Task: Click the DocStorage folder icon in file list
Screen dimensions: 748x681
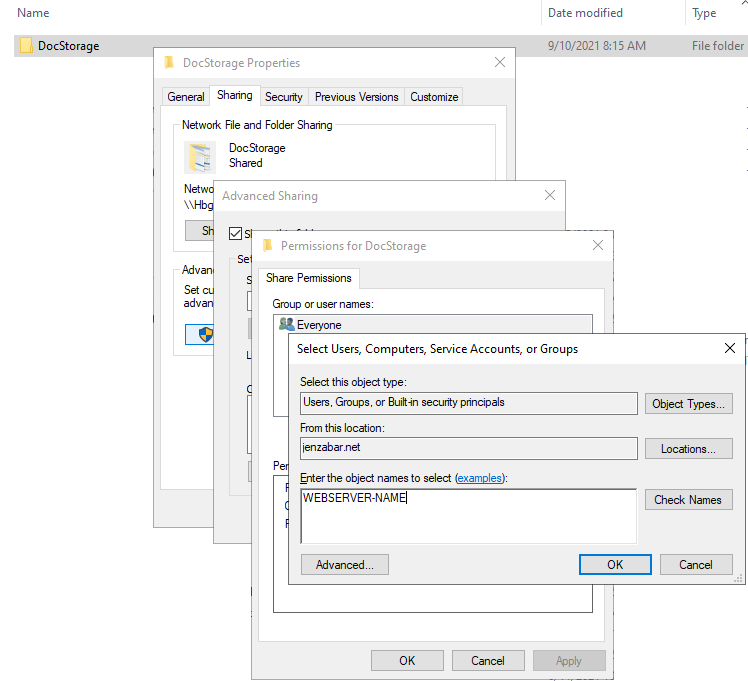Action: (x=27, y=46)
